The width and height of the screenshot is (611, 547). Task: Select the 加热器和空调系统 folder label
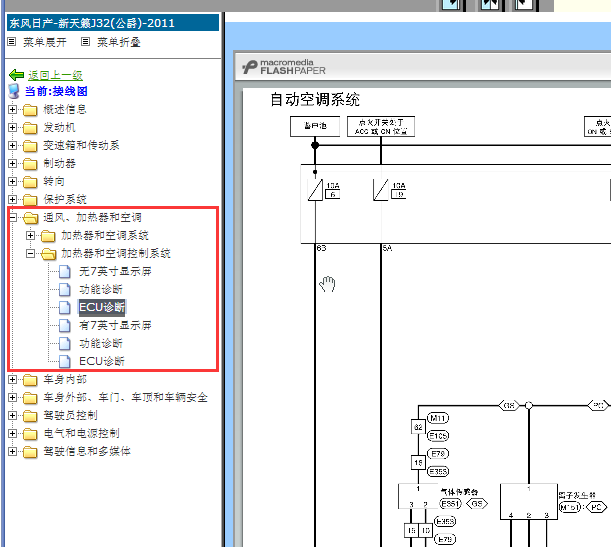coord(105,235)
